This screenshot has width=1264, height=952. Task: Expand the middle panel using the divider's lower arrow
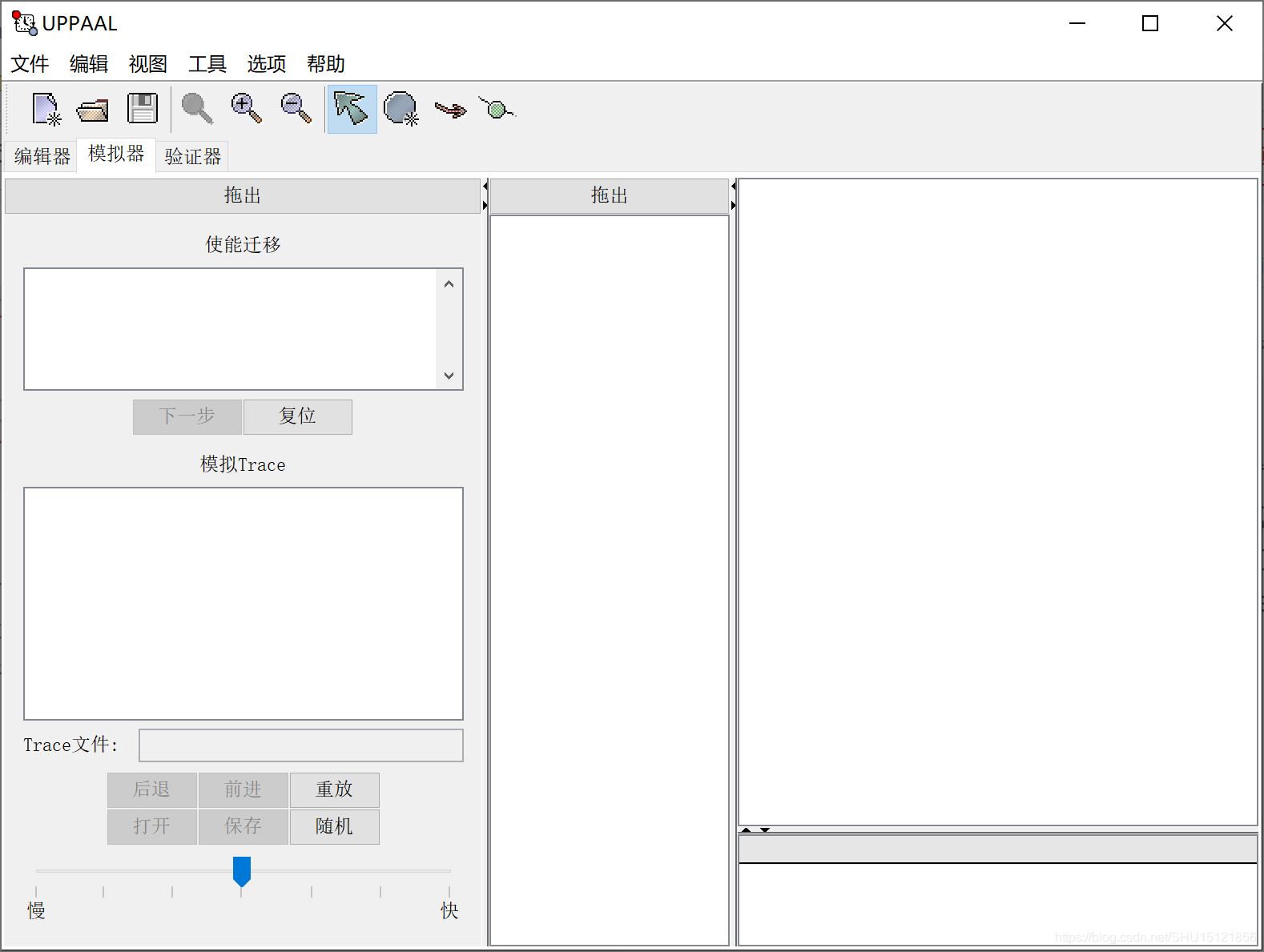[733, 206]
